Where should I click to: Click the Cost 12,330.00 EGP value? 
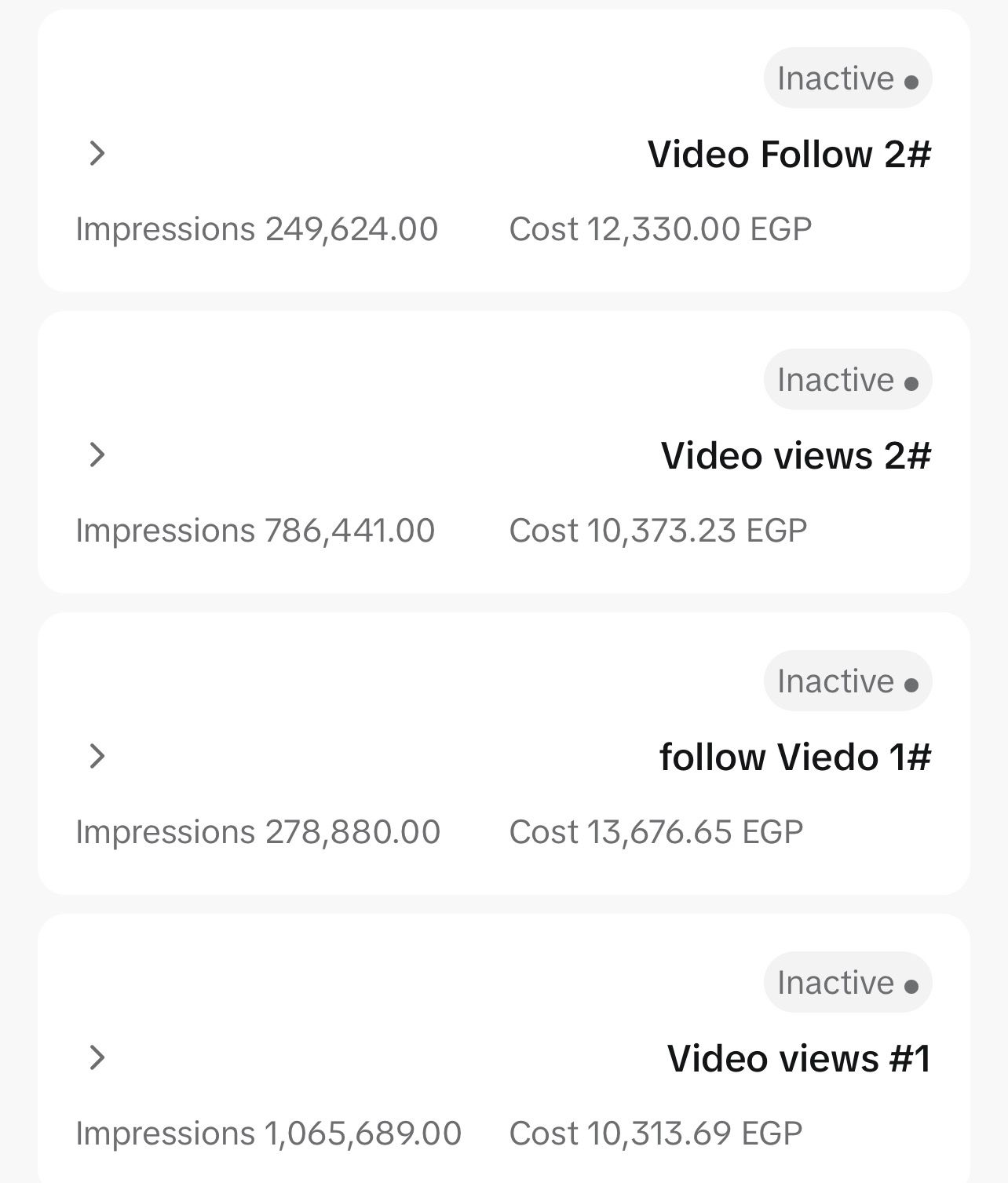click(660, 229)
